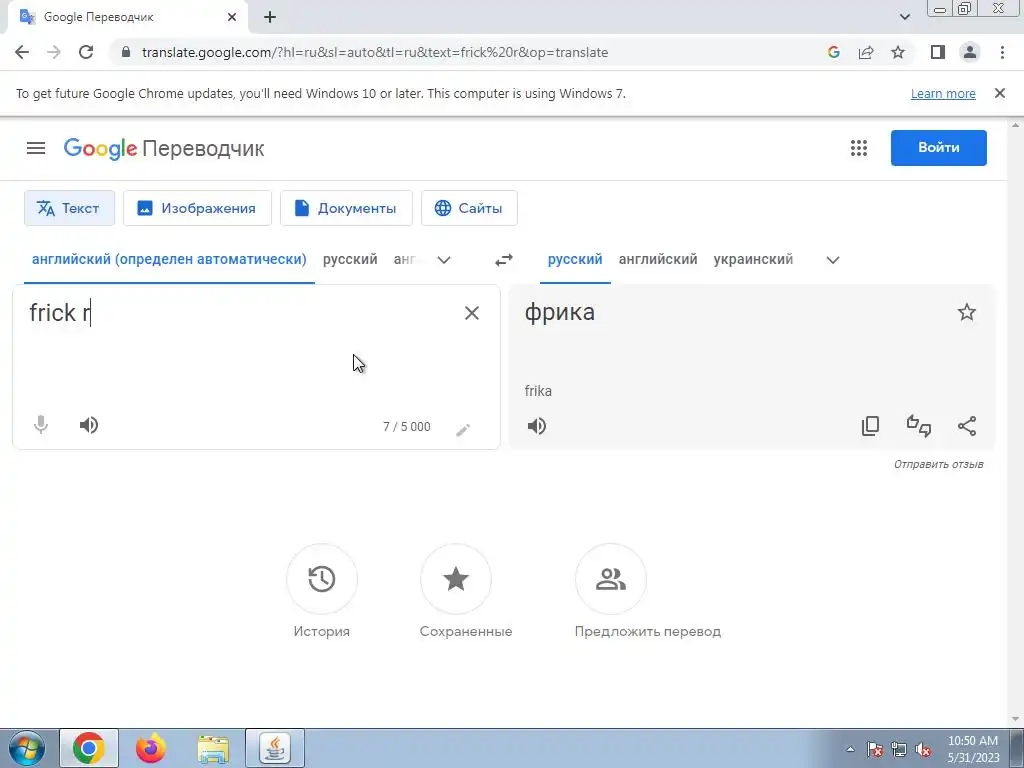Open the Chrome three-dot menu
1024x768 pixels.
click(x=1002, y=52)
